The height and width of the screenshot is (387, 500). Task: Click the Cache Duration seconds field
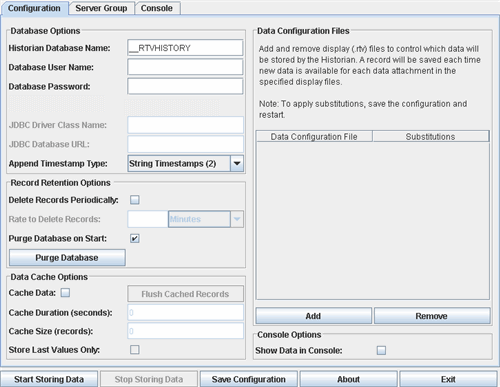point(185,313)
